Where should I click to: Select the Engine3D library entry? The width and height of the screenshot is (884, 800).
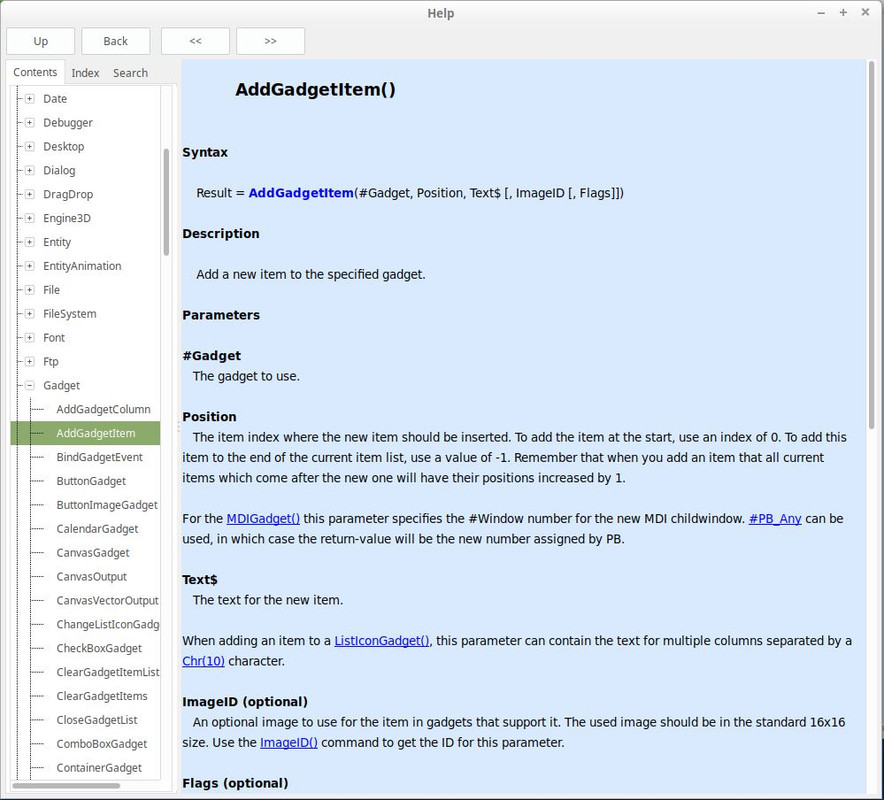point(67,218)
